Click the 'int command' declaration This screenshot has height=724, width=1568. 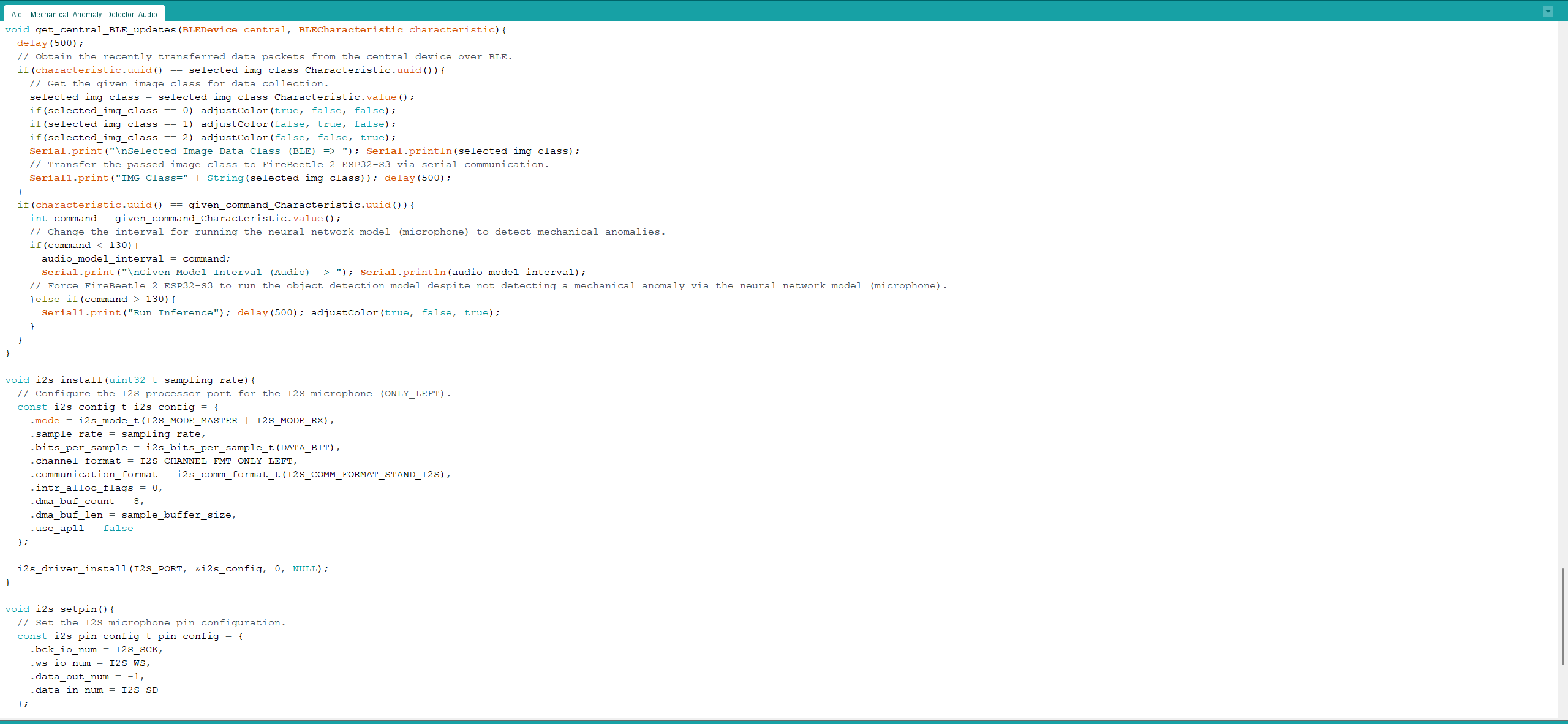pos(63,218)
